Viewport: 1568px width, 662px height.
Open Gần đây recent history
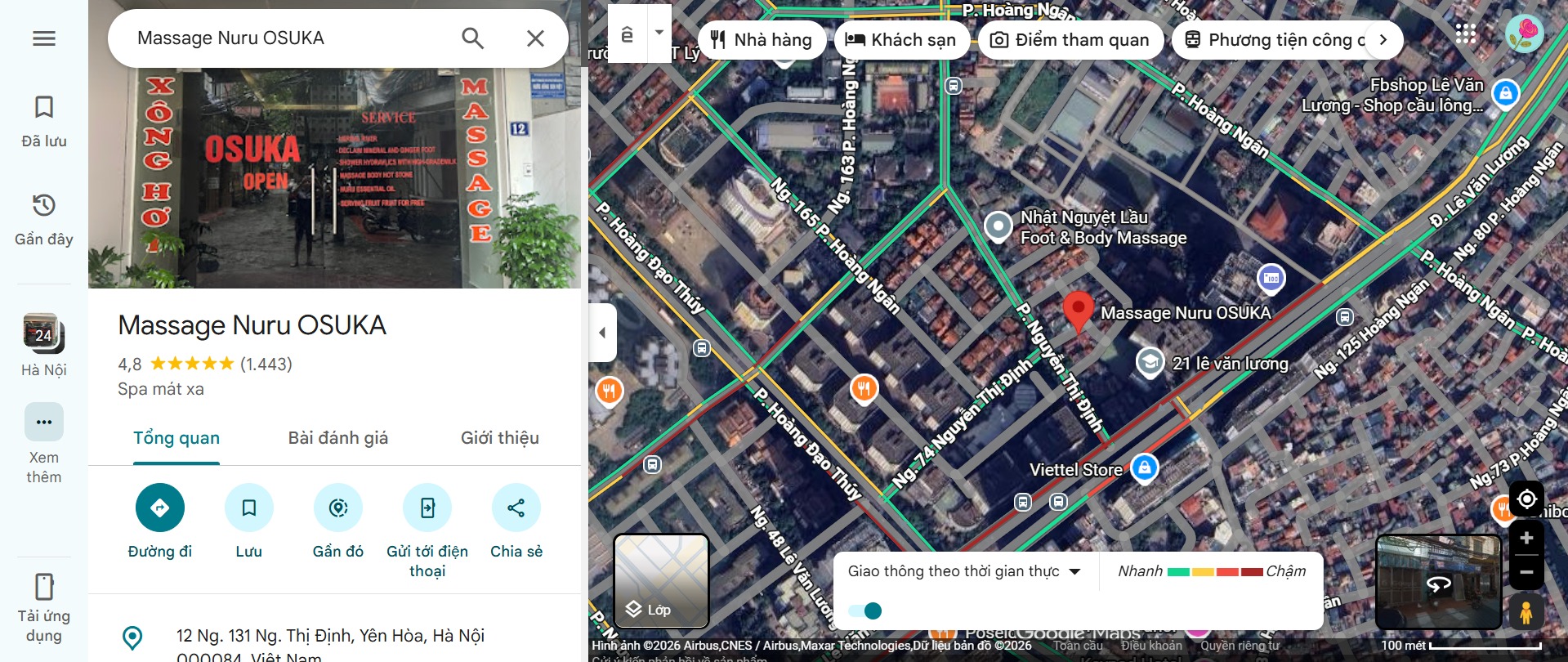click(x=44, y=220)
